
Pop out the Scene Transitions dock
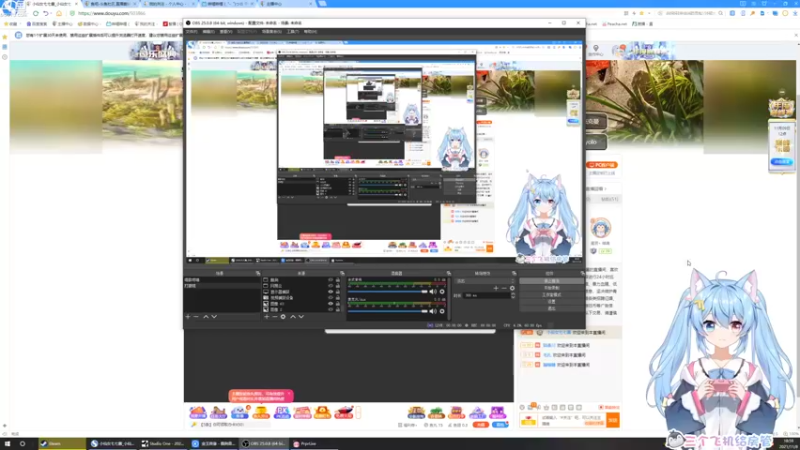(514, 273)
